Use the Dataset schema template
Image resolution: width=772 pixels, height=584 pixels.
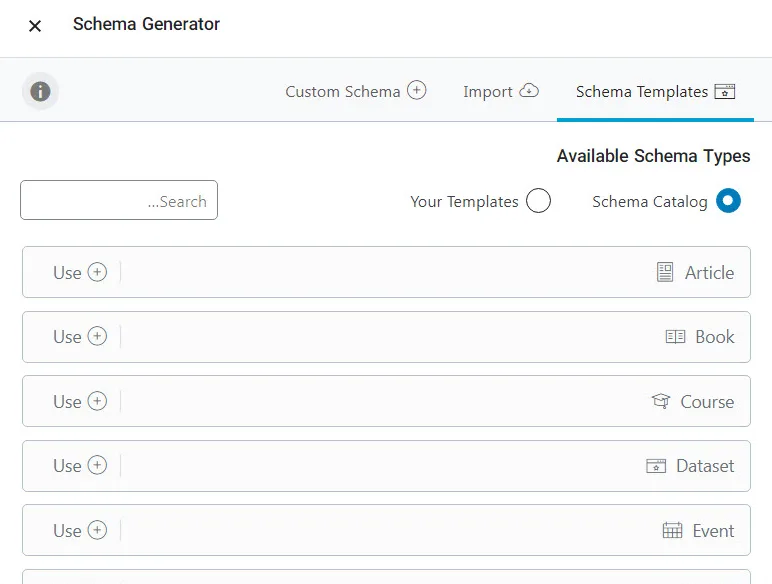[80, 465]
